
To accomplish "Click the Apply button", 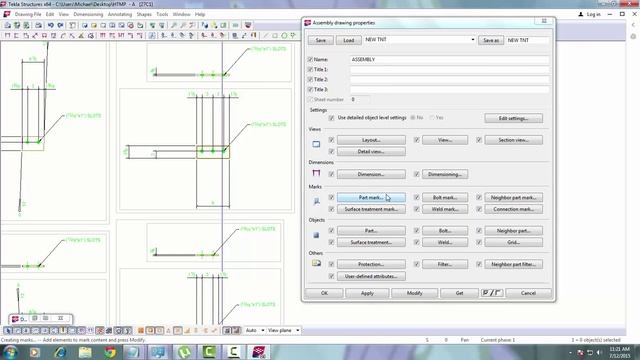I will [367, 293].
